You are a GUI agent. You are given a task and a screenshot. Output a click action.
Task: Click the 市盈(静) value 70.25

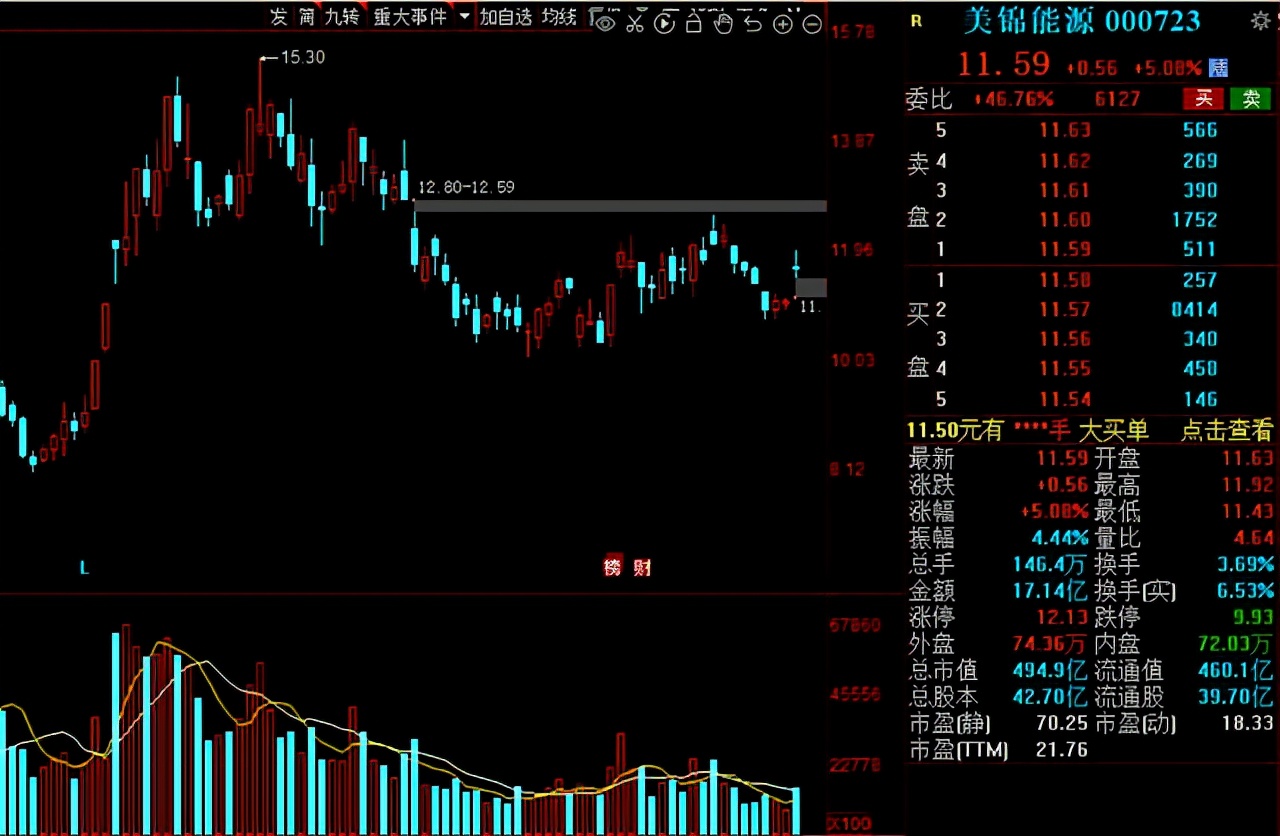click(1061, 723)
